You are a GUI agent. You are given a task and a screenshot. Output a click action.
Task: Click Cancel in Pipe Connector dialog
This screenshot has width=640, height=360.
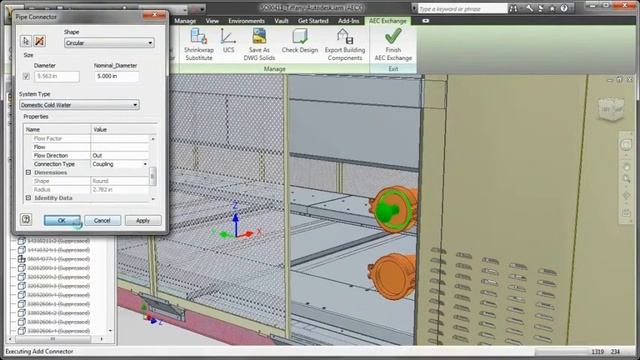pos(102,220)
